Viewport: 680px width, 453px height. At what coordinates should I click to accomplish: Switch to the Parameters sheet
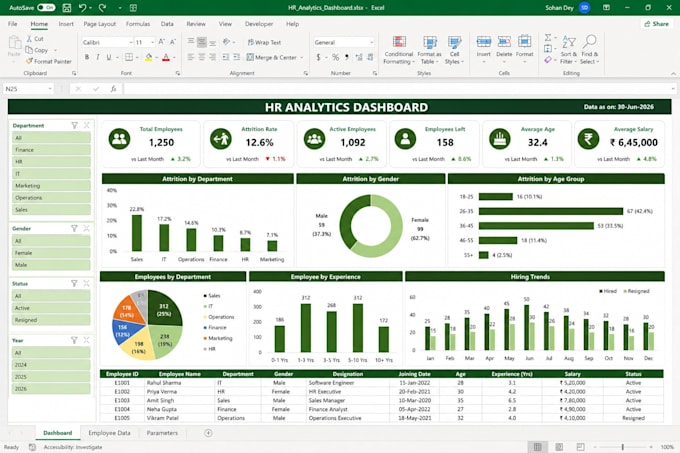click(162, 433)
